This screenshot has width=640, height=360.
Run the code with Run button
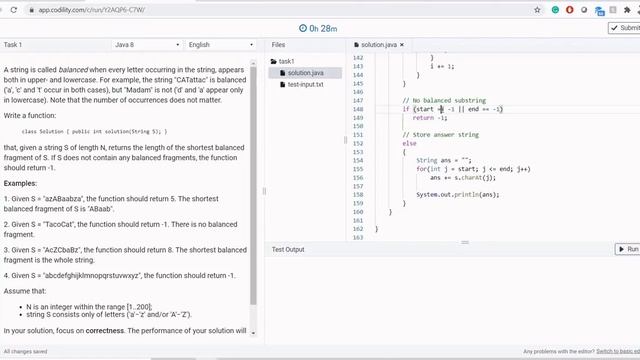[628, 249]
